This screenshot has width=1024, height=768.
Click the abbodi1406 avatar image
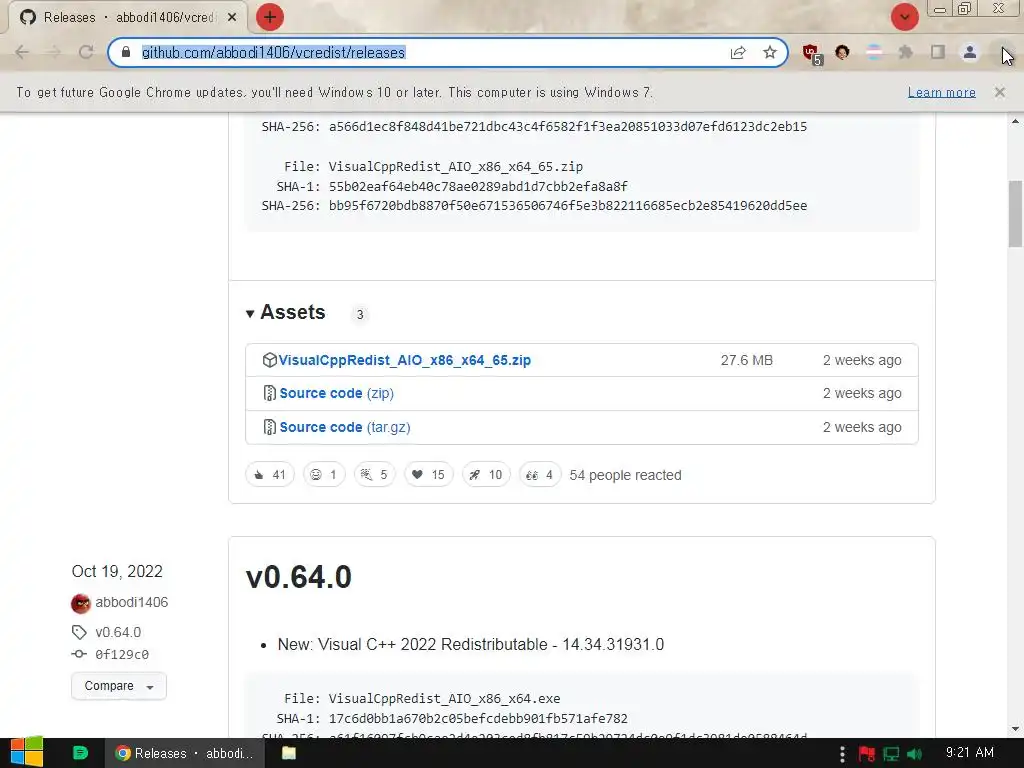point(81,603)
